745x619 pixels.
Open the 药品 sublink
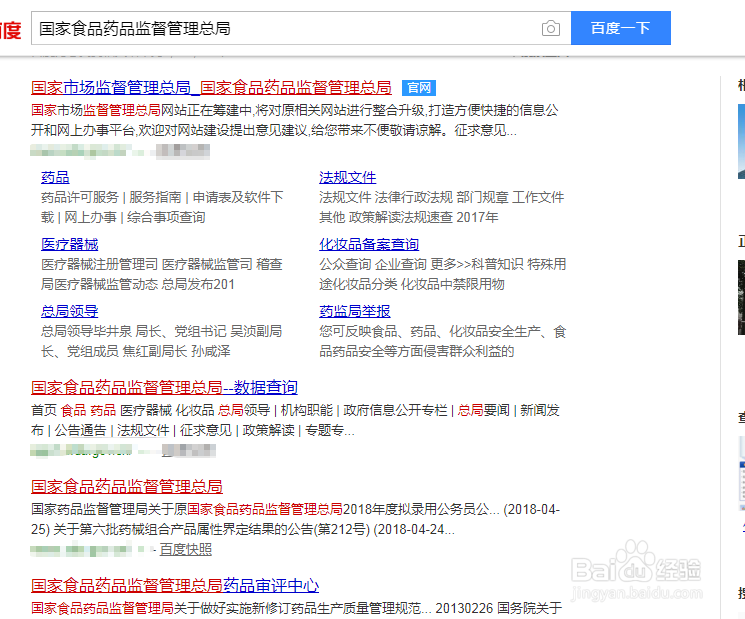[x=55, y=177]
